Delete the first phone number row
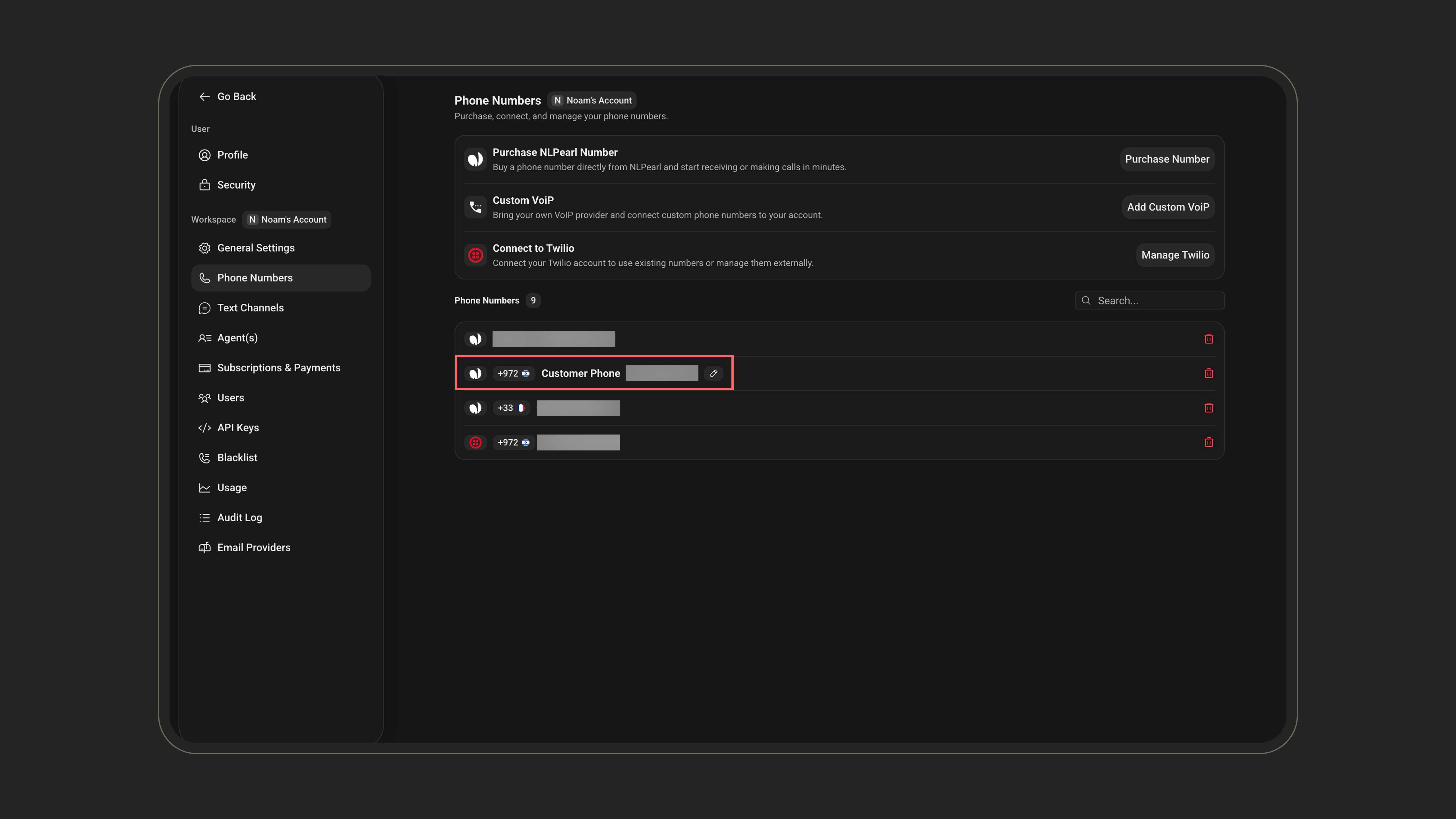The height and width of the screenshot is (819, 1456). [x=1208, y=339]
